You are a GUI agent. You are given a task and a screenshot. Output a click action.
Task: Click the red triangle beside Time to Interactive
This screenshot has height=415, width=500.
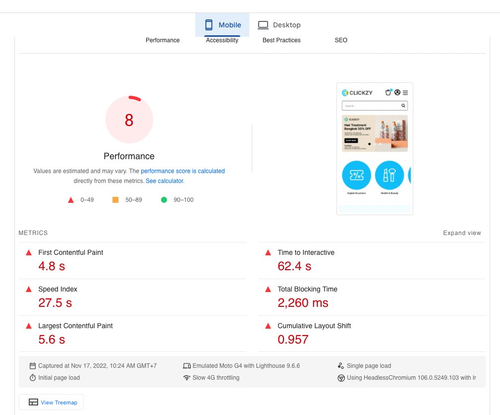(268, 253)
